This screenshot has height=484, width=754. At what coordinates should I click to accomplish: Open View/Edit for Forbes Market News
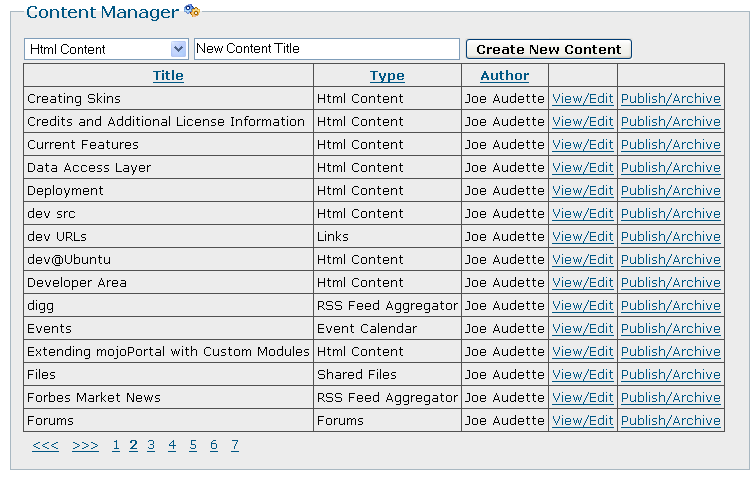pos(582,398)
